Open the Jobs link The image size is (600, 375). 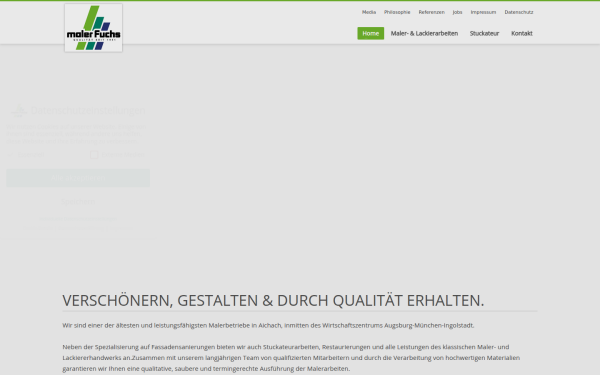pos(457,12)
